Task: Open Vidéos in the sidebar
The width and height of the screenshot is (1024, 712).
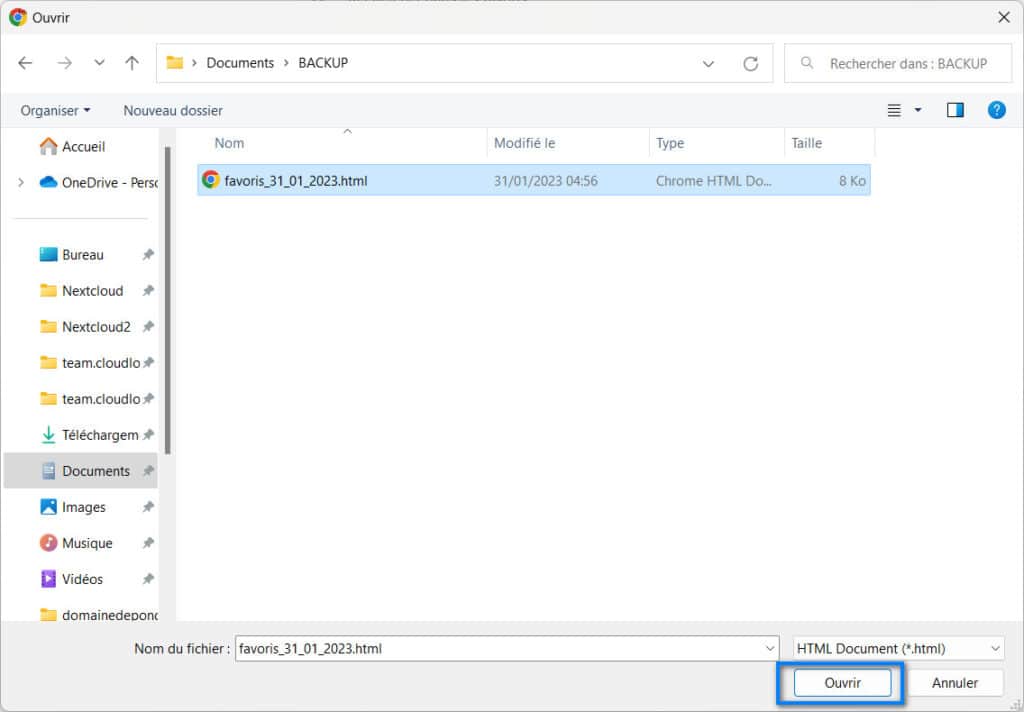Action: pyautogui.click(x=82, y=579)
